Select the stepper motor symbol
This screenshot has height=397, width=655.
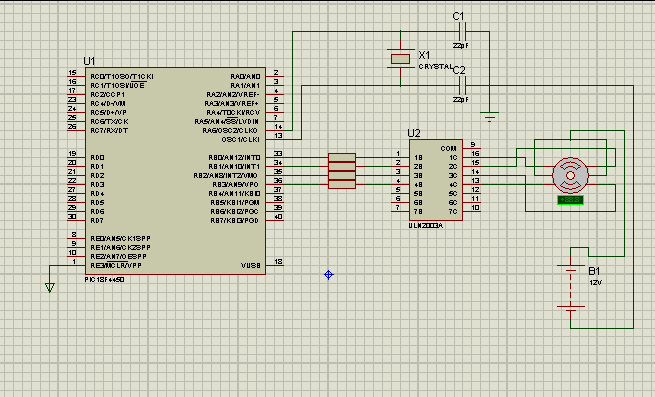click(571, 175)
